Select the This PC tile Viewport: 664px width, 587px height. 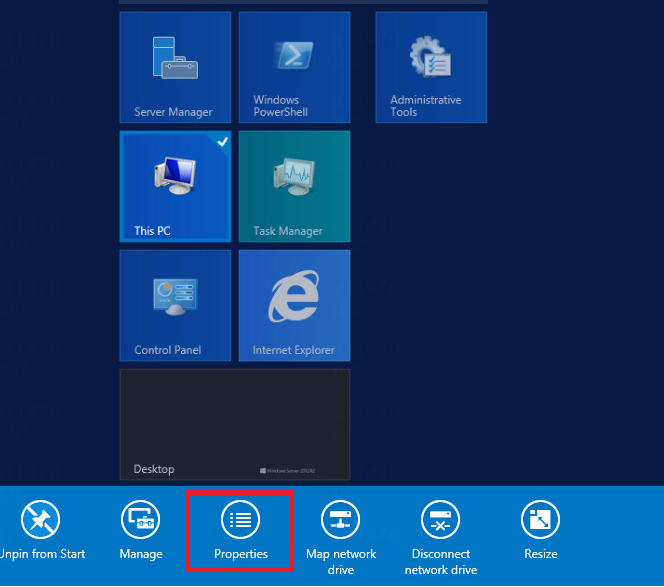[x=175, y=186]
